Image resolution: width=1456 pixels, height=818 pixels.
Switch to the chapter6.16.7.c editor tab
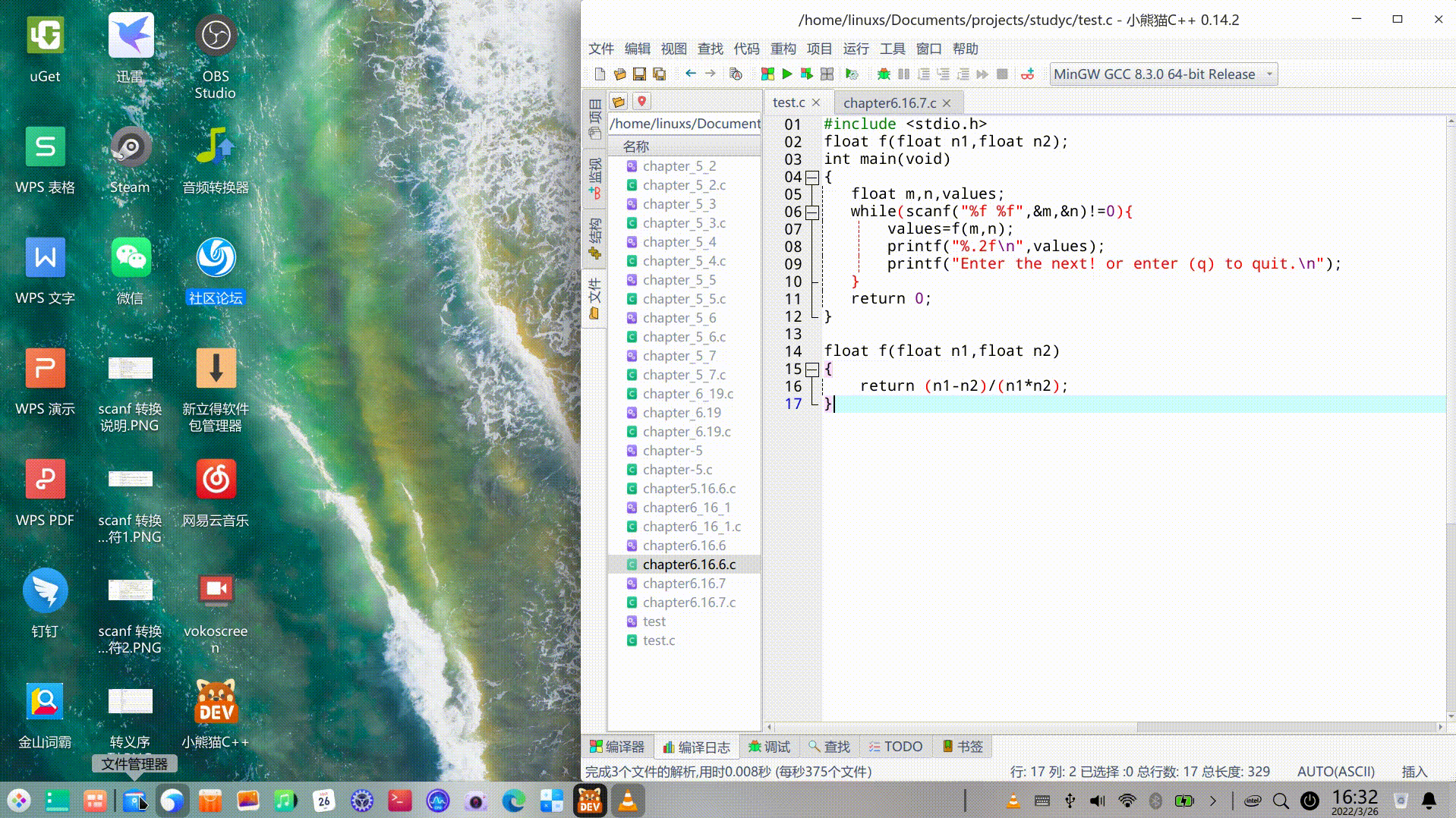point(889,102)
